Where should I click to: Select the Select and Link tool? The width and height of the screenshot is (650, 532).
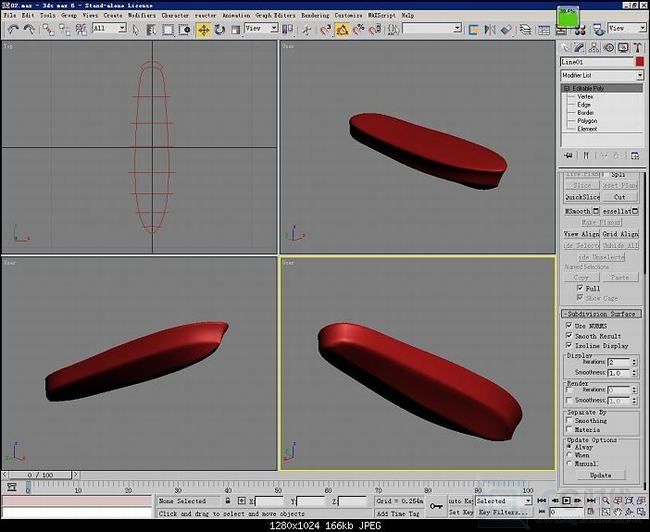tap(49, 29)
